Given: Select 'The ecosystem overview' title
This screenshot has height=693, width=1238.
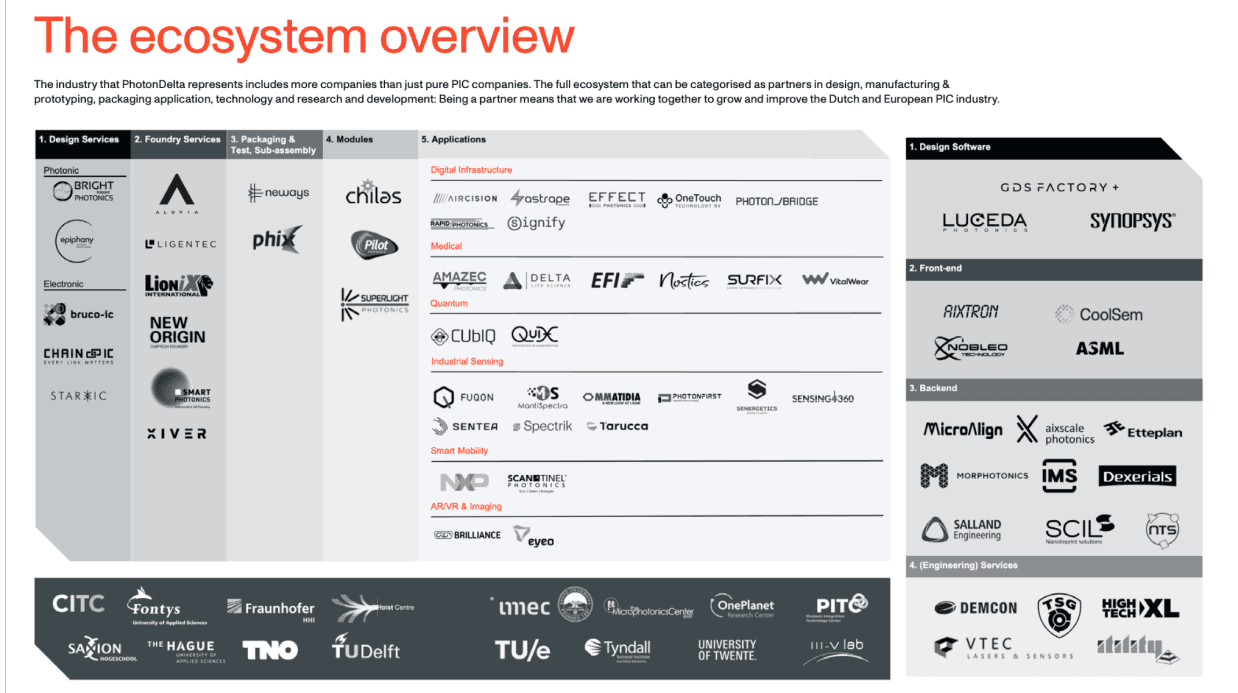Looking at the screenshot, I should [x=304, y=36].
